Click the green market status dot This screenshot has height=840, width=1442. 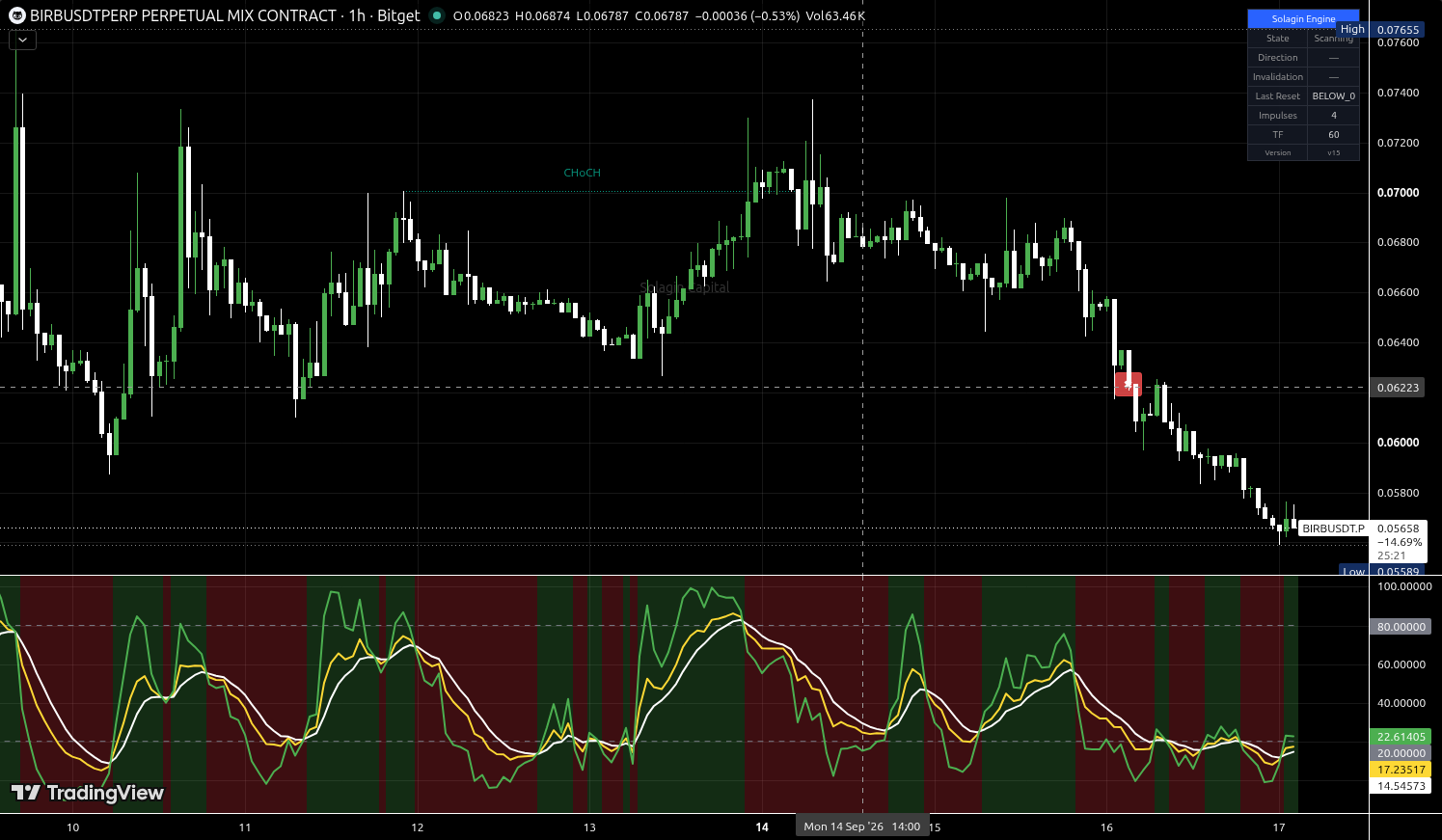click(x=437, y=15)
